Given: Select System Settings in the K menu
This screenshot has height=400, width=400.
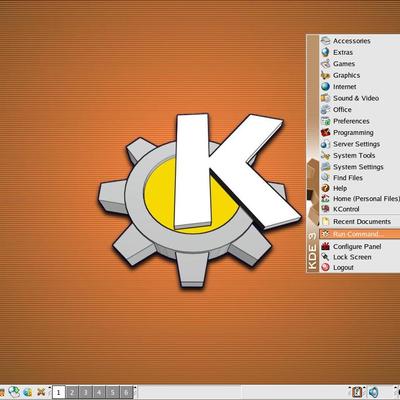Looking at the screenshot, I should (x=360, y=167).
